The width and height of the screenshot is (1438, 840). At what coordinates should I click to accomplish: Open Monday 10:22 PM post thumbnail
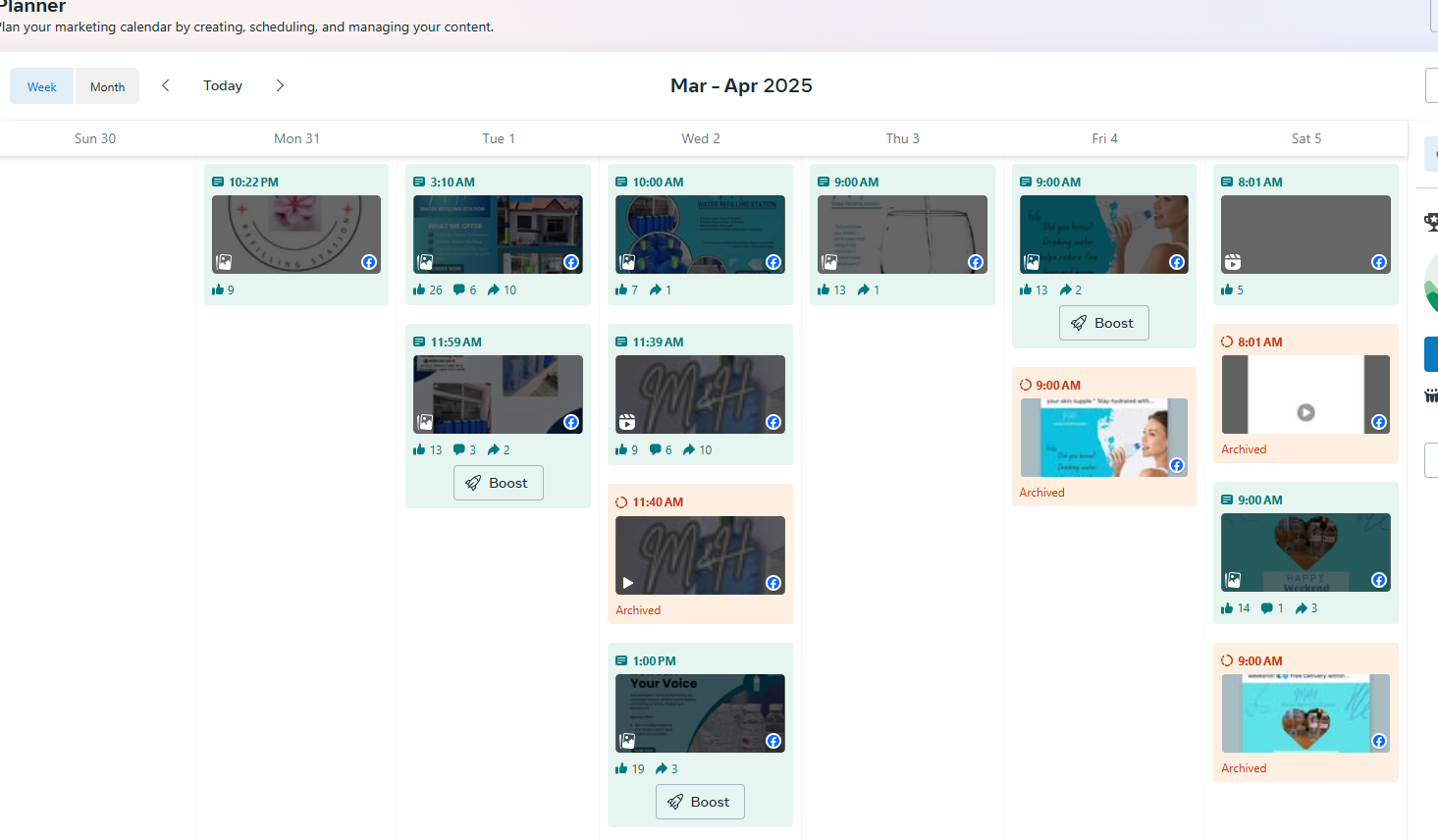click(x=296, y=235)
